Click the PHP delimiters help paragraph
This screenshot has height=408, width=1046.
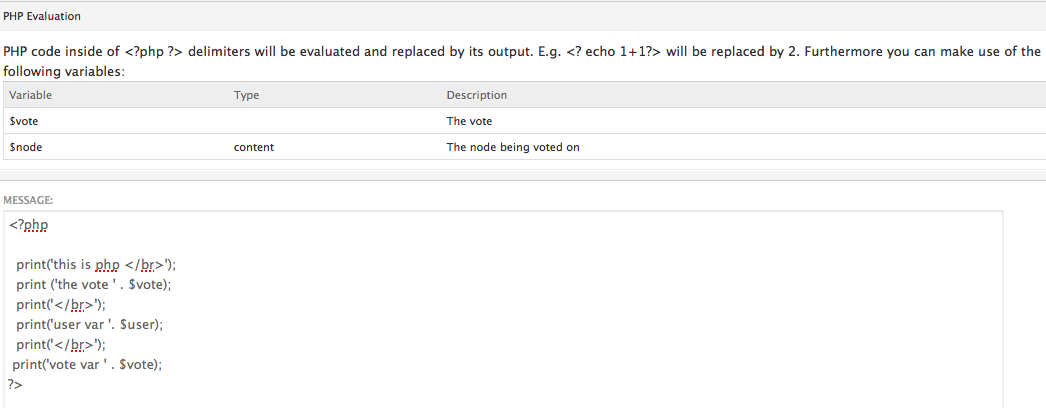pos(522,61)
